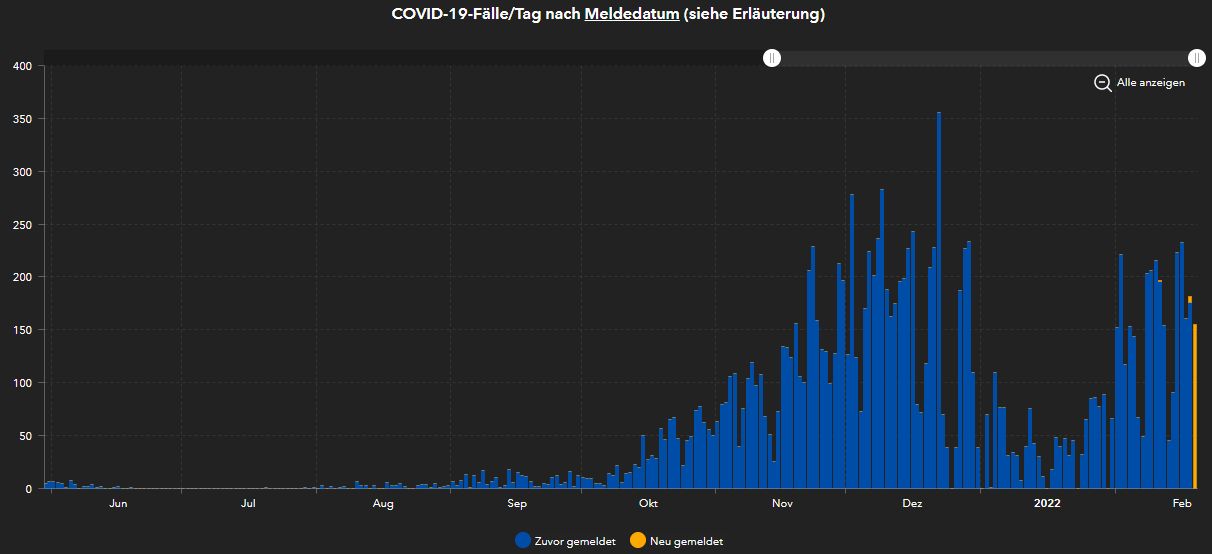
Task: Select the left time range slider handle
Action: (x=772, y=58)
